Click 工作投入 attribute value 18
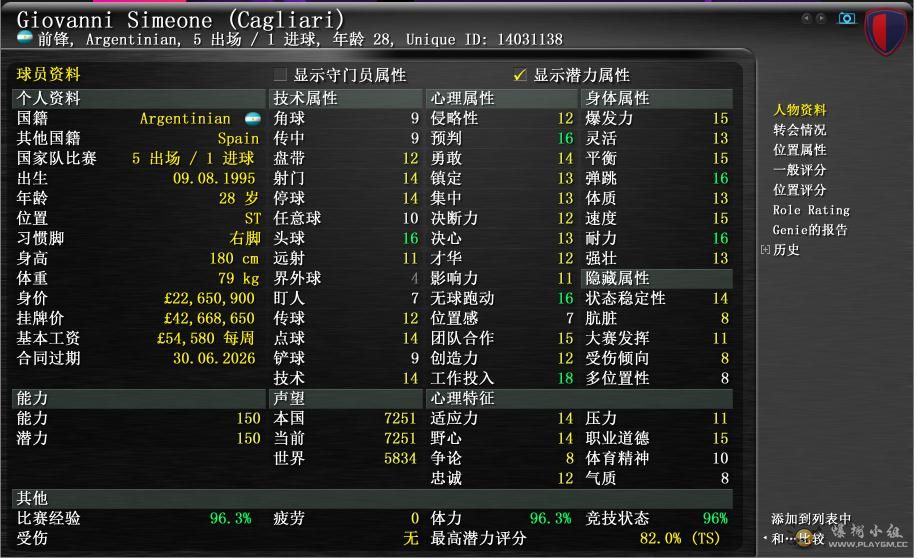 566,378
